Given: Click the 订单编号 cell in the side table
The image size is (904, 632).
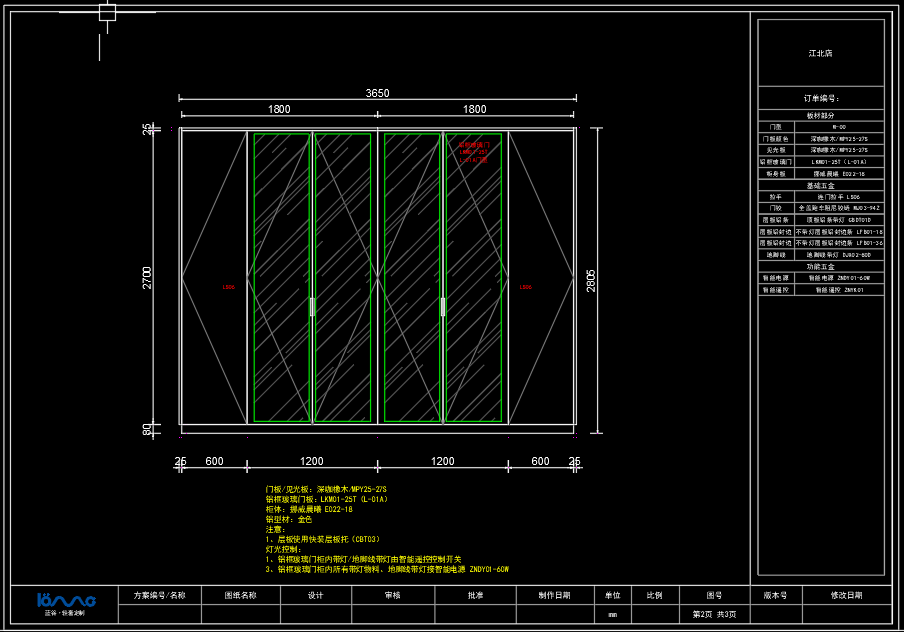Looking at the screenshot, I should 820,99.
